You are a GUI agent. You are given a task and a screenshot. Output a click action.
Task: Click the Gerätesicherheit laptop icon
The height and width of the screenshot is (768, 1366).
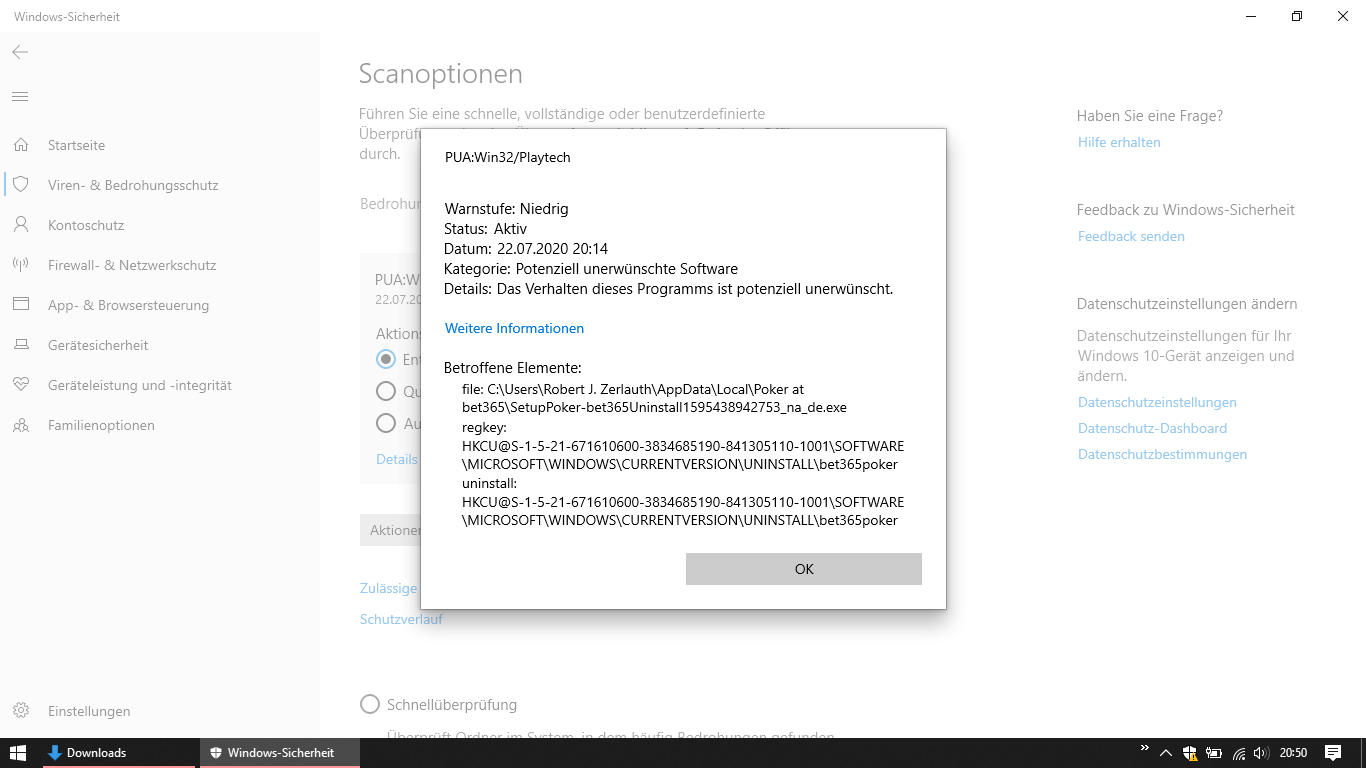point(21,345)
